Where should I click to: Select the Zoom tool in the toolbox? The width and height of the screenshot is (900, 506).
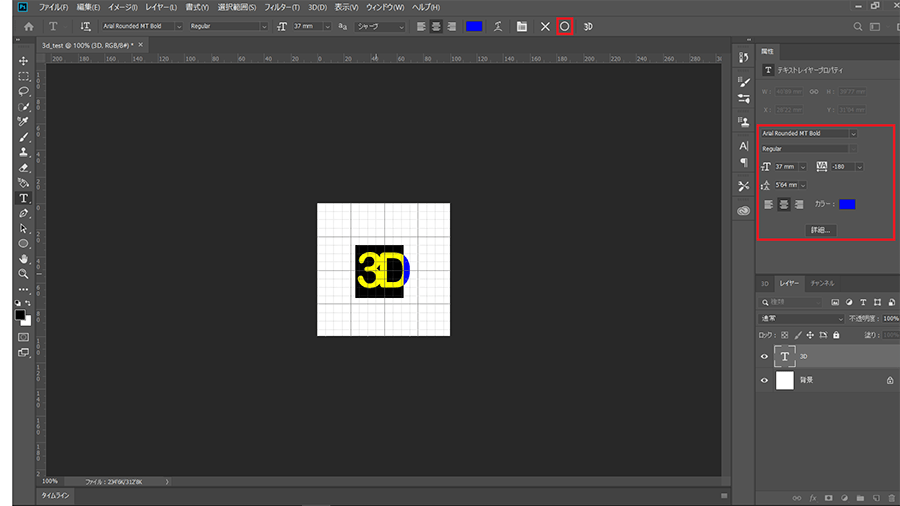point(23,273)
